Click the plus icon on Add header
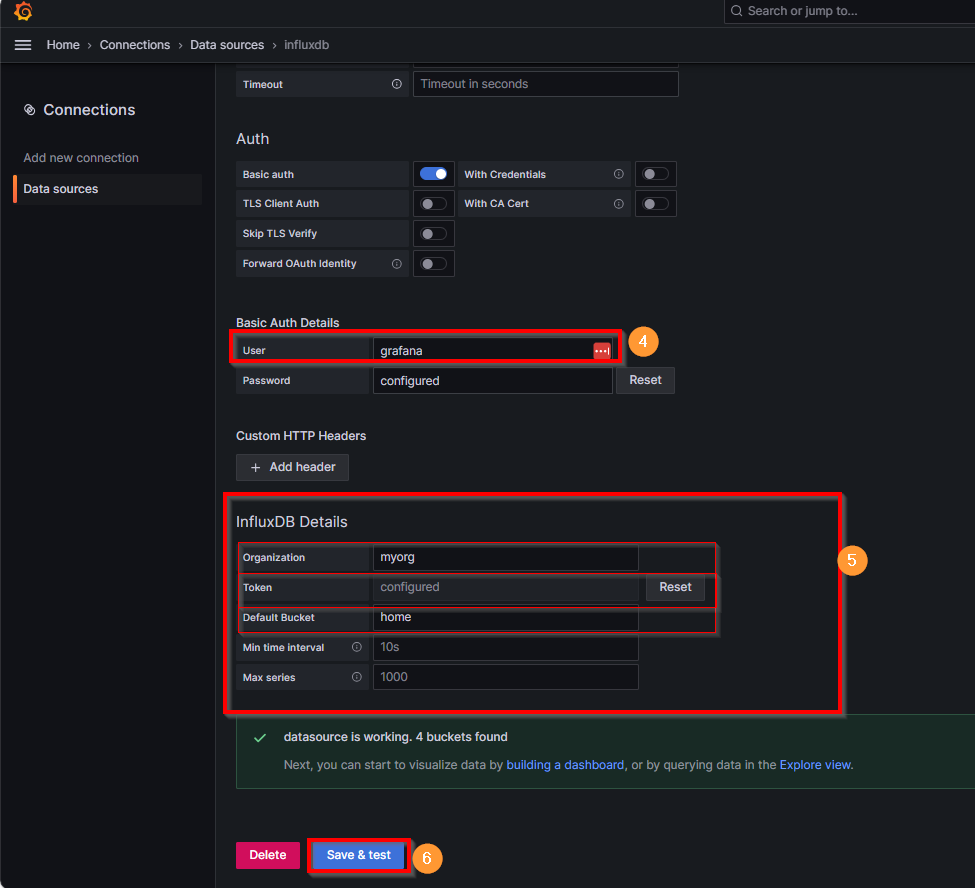 point(255,467)
